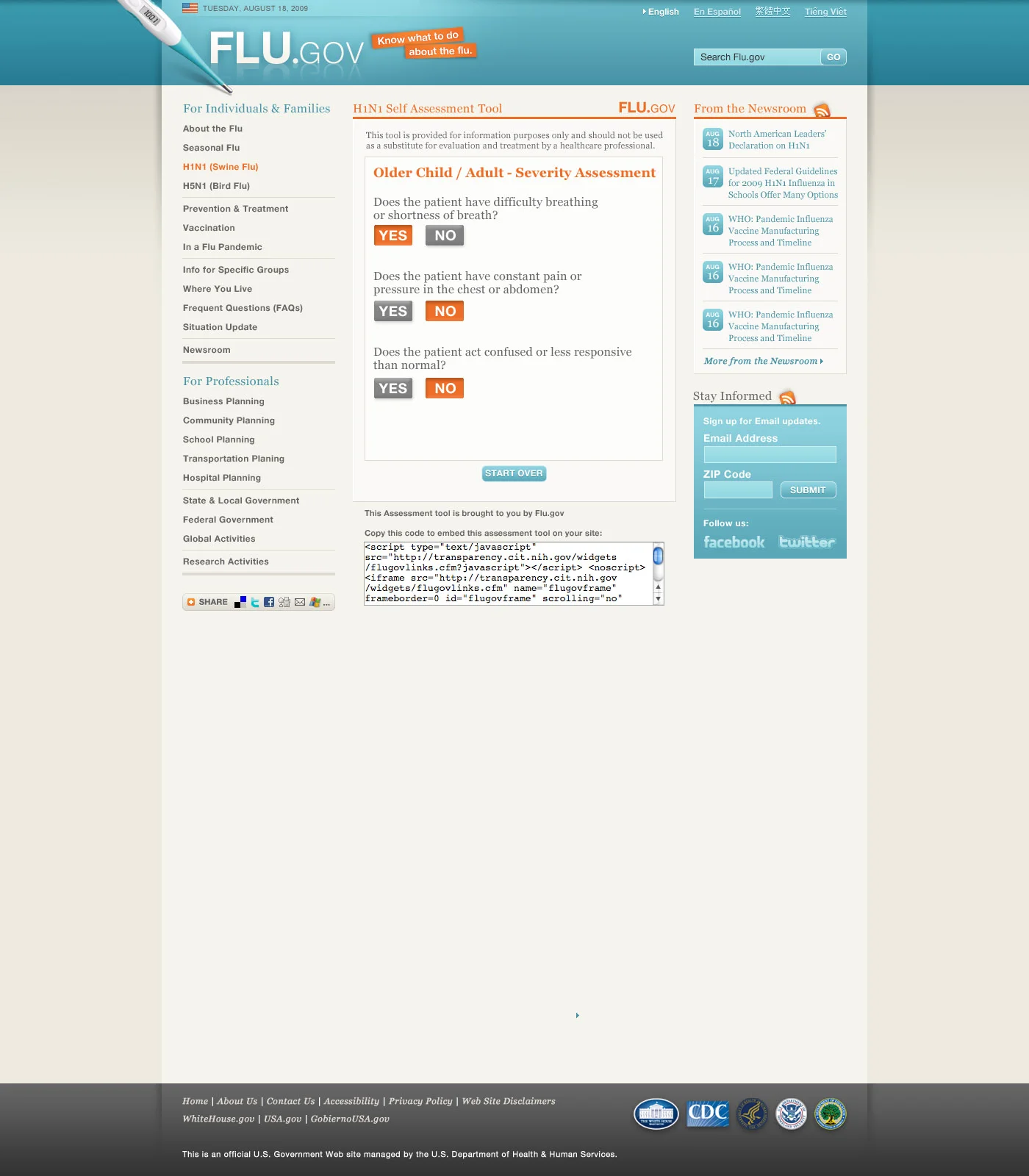Share the page via Twitter bird icon
Viewport: 1029px width, 1176px height.
click(255, 602)
